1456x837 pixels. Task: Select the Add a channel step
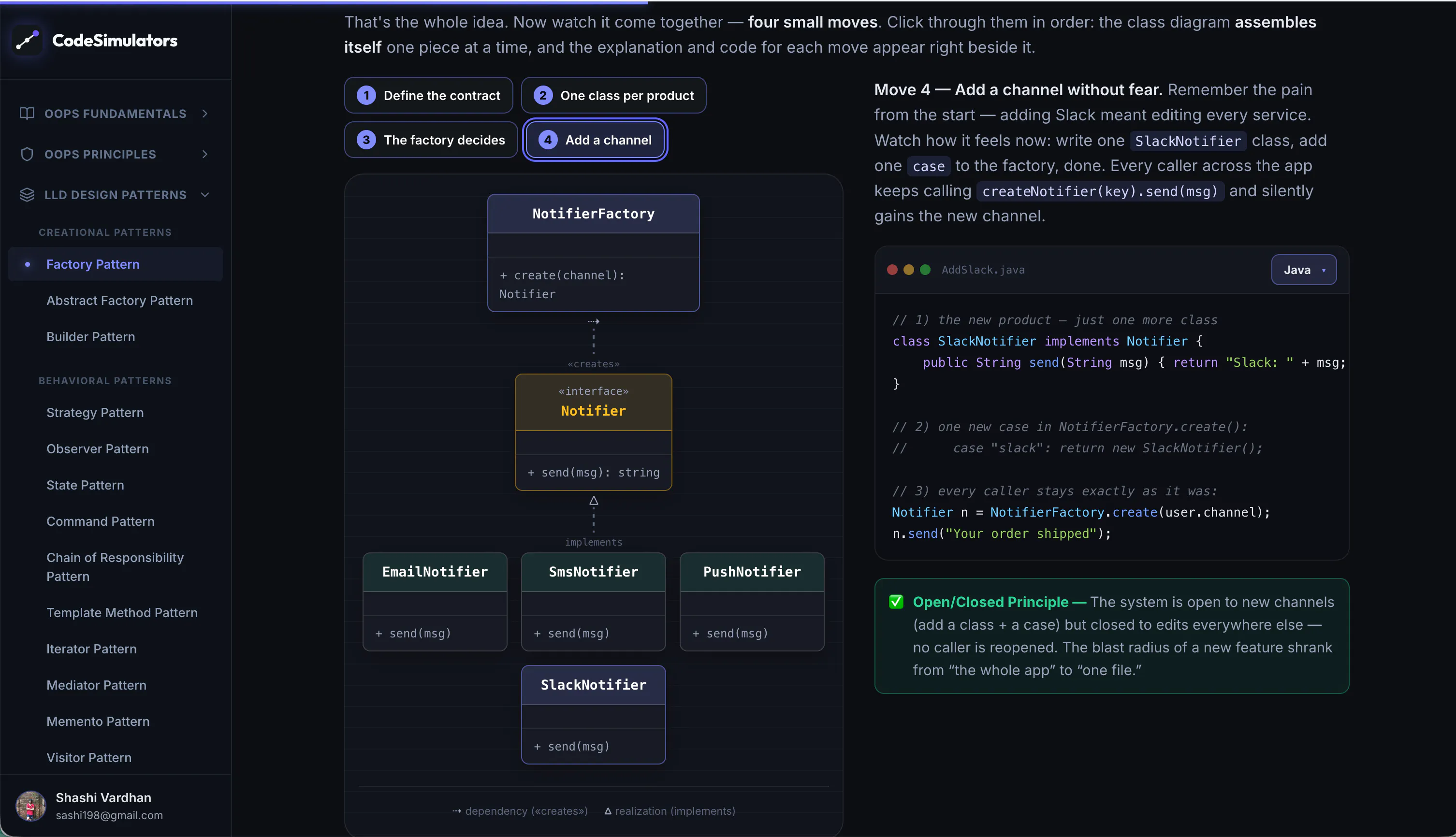click(595, 140)
